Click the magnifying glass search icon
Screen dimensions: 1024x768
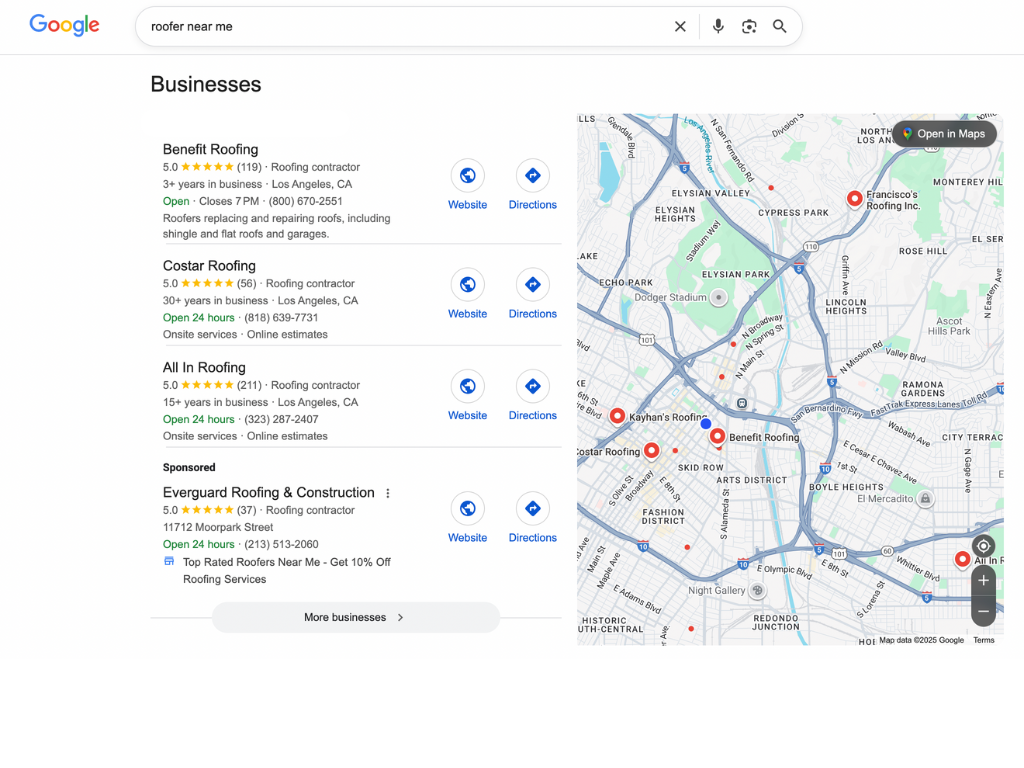click(780, 26)
